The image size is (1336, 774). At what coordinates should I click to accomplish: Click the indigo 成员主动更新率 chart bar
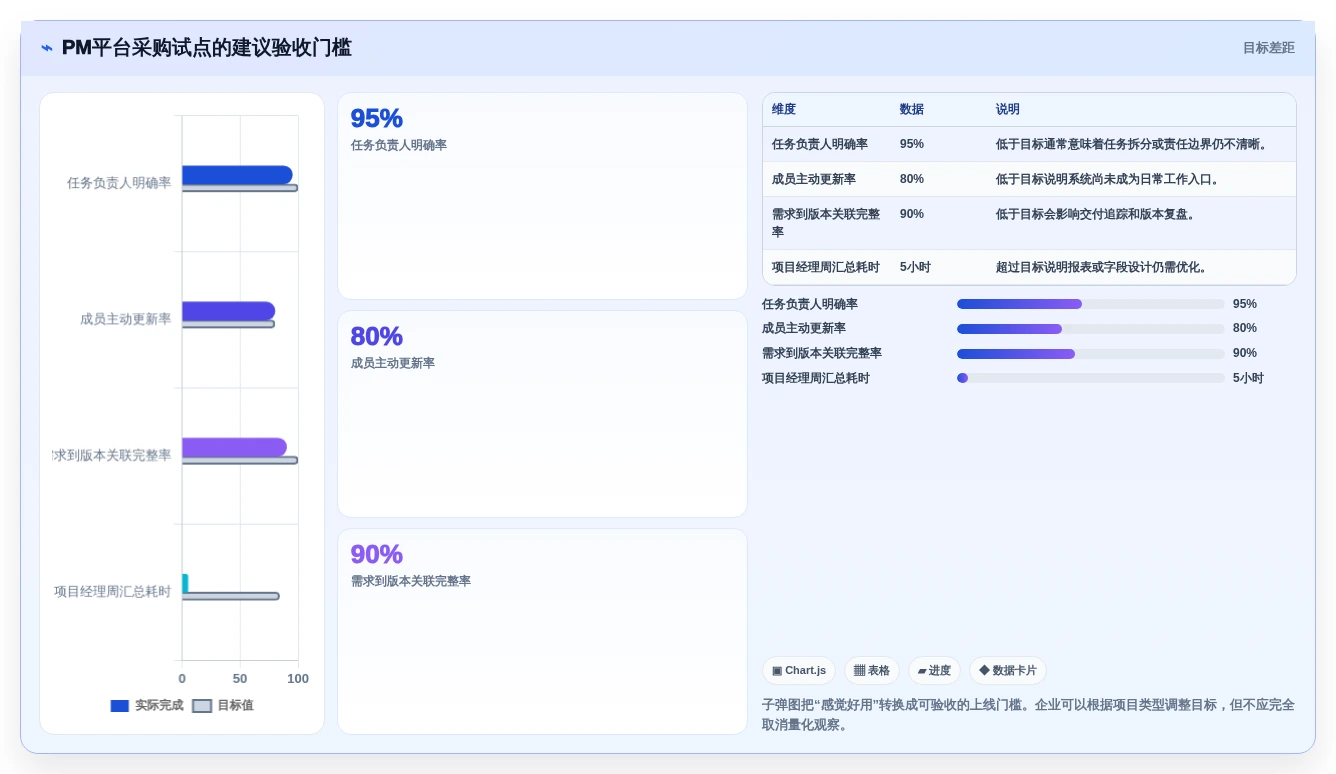228,311
